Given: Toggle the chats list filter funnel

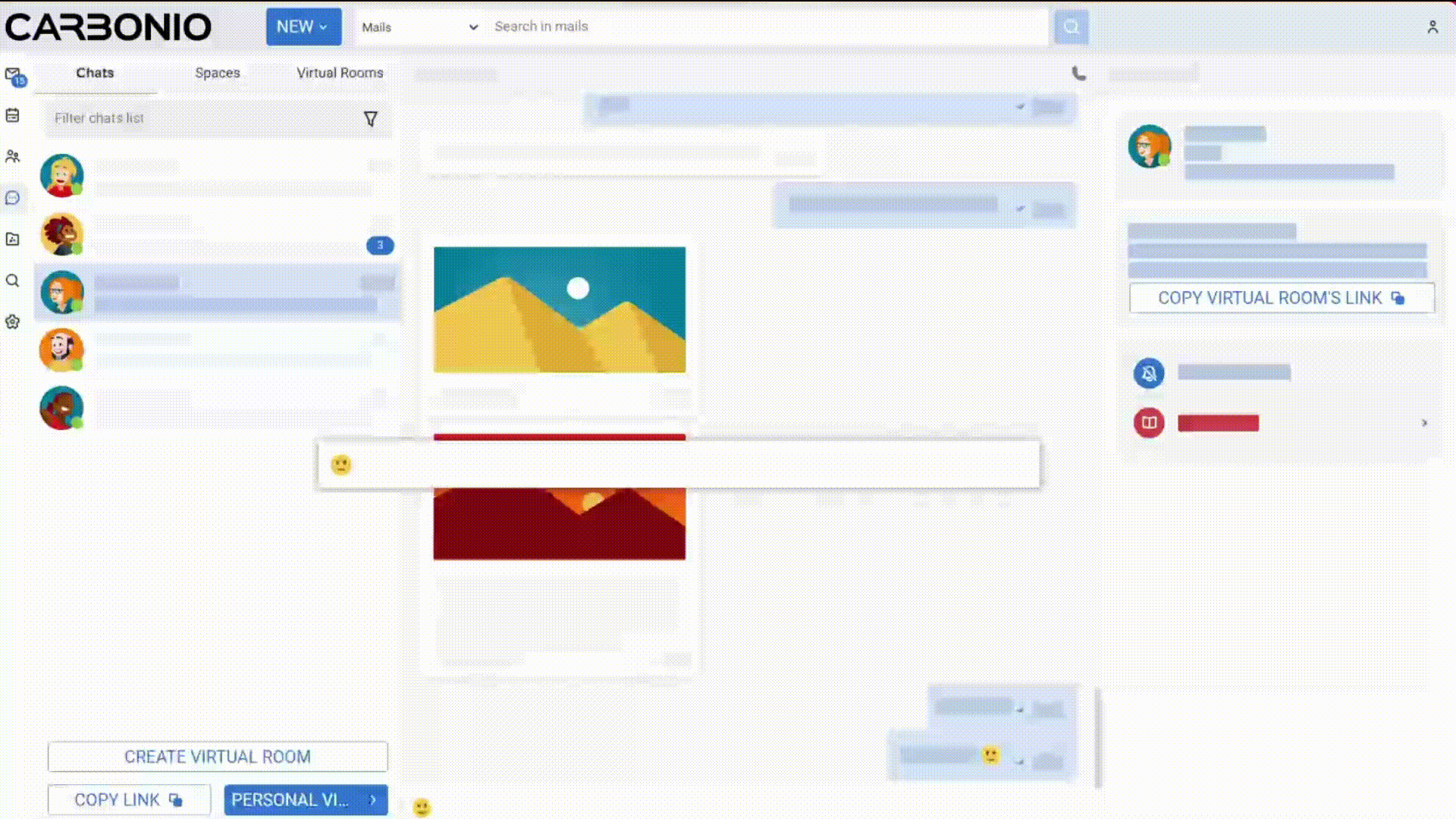Looking at the screenshot, I should point(370,119).
